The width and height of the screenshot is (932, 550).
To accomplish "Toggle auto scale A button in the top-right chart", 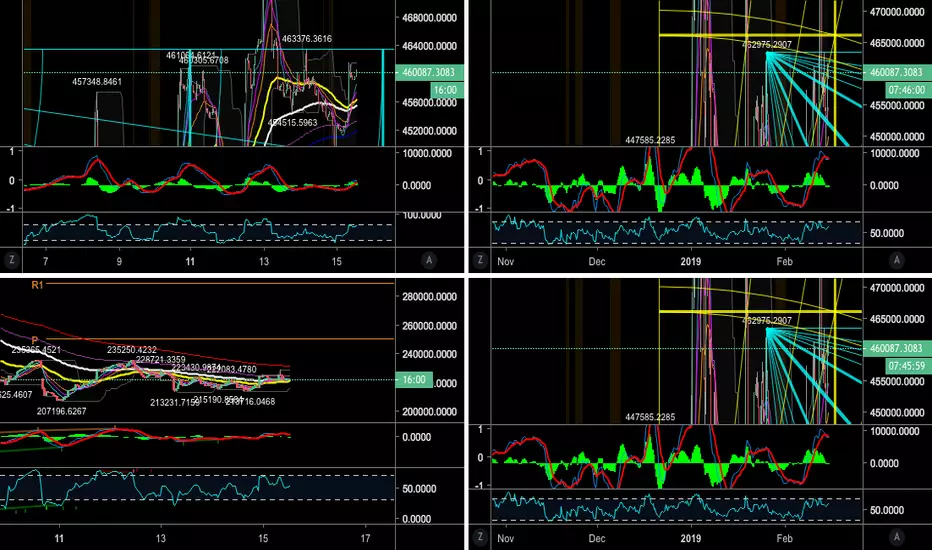I will pyautogui.click(x=896, y=260).
